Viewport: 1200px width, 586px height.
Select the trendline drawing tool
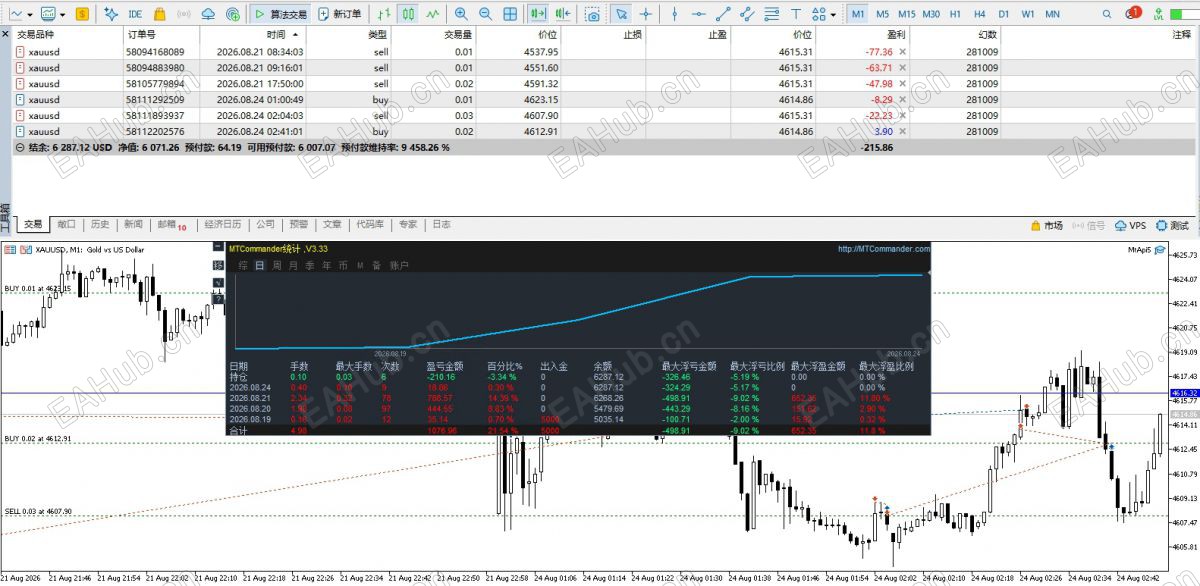click(x=723, y=15)
